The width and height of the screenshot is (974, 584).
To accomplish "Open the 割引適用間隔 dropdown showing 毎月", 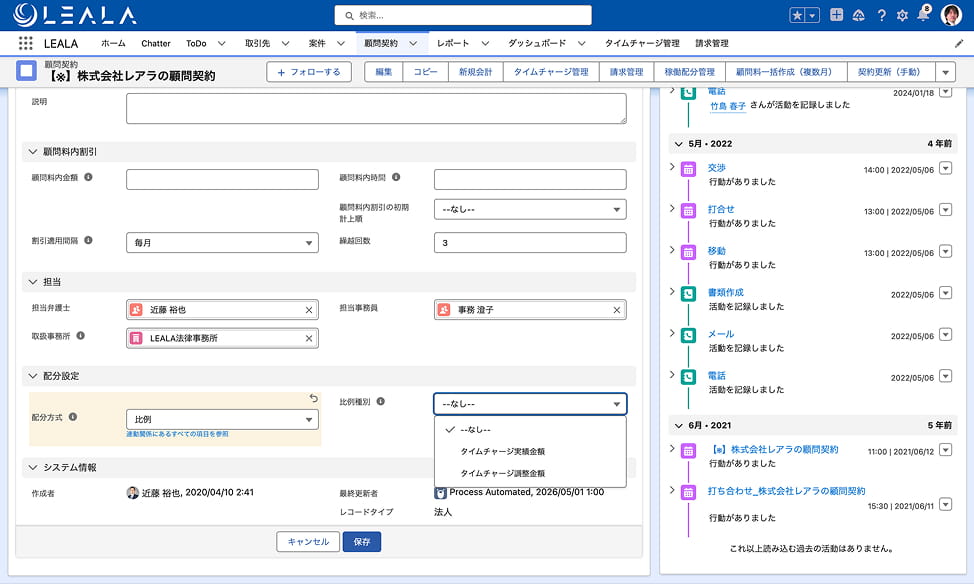I will click(222, 242).
